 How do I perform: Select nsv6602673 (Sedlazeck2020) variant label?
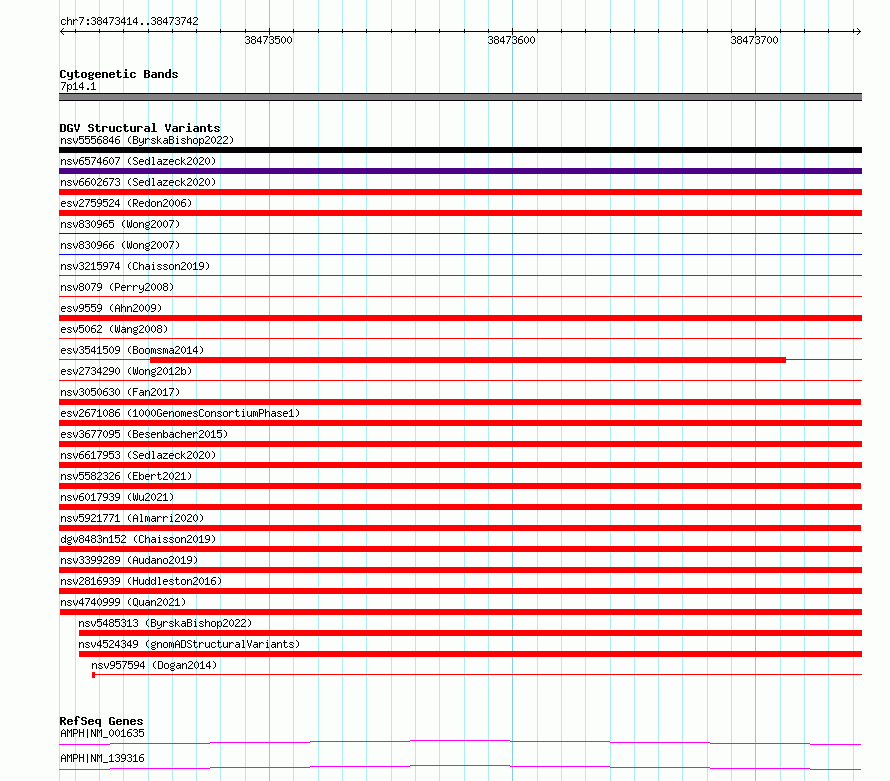[x=138, y=182]
